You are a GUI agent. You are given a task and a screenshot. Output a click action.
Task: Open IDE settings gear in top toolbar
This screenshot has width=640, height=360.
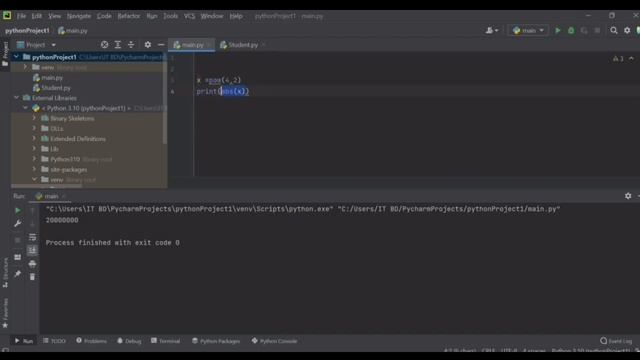627,31
